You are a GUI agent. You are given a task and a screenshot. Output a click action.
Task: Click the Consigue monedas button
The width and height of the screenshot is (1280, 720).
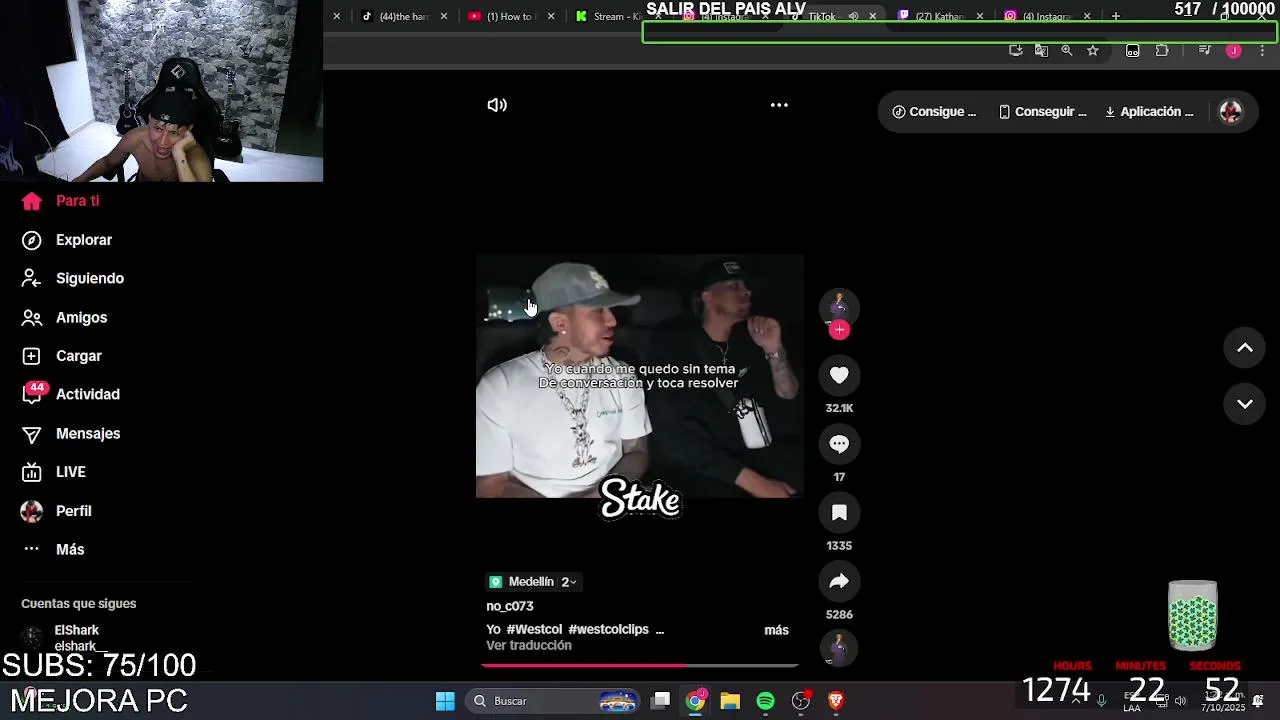934,112
